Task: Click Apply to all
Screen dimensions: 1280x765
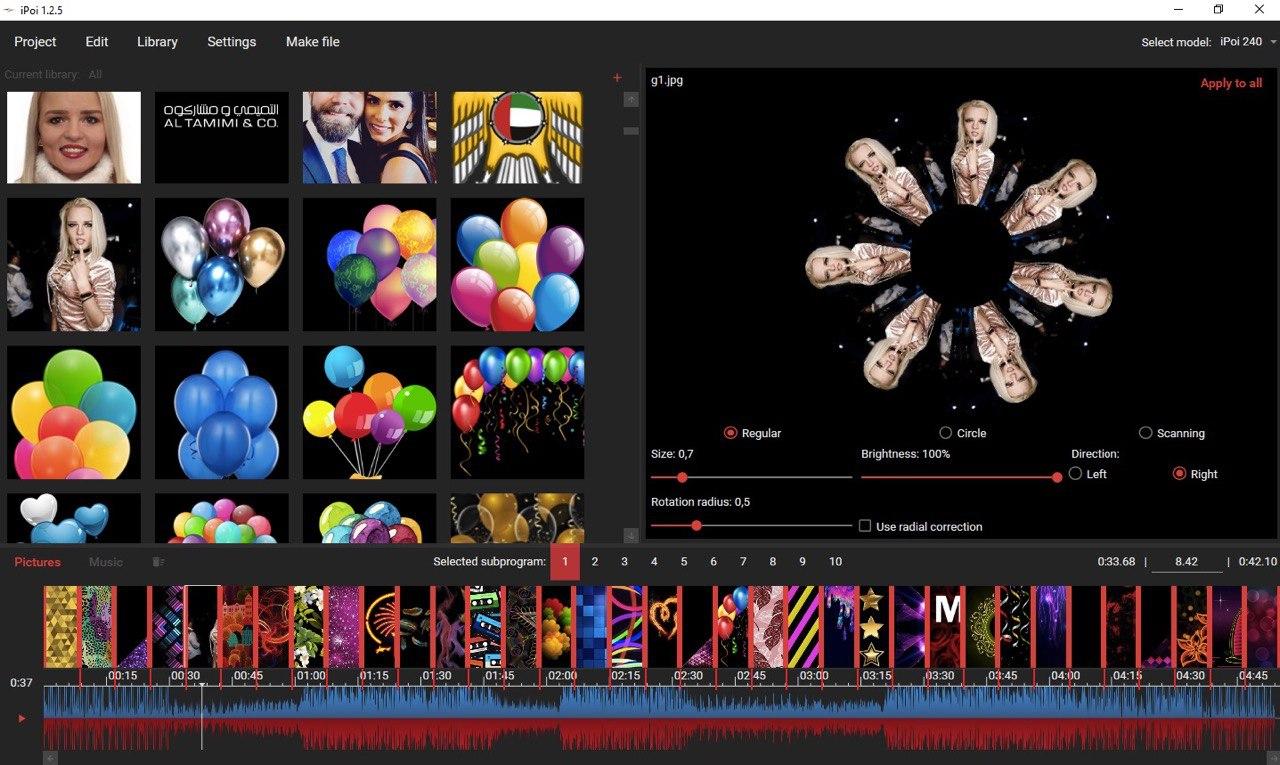Action: tap(1231, 83)
